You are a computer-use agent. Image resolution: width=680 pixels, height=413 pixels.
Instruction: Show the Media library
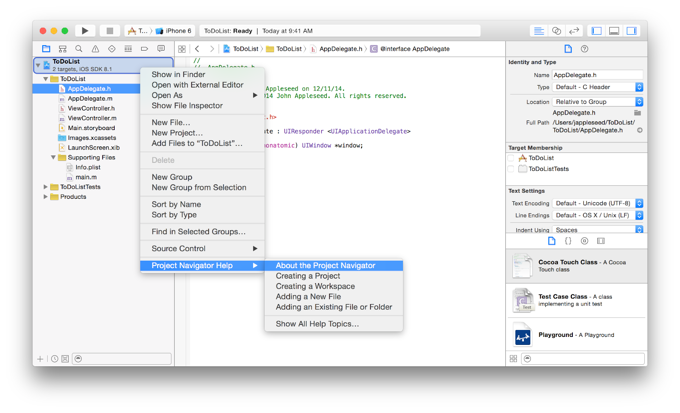pyautogui.click(x=601, y=241)
